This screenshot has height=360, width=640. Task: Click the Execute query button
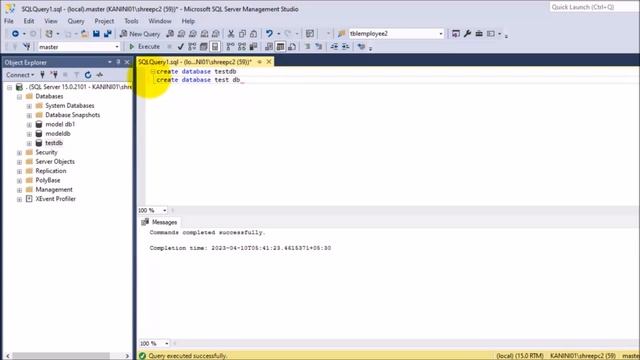pyautogui.click(x=144, y=47)
